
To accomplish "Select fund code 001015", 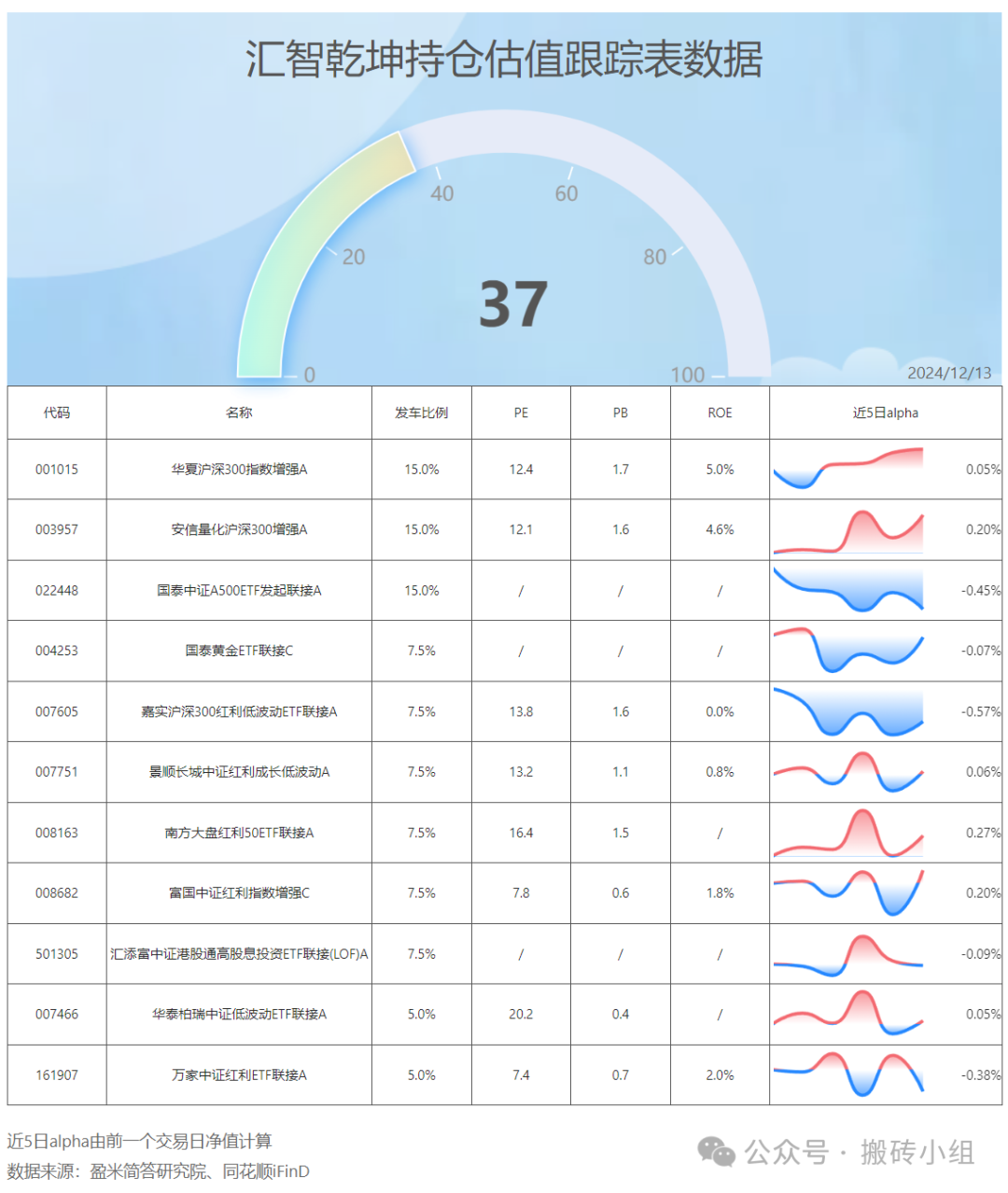I will [x=57, y=470].
